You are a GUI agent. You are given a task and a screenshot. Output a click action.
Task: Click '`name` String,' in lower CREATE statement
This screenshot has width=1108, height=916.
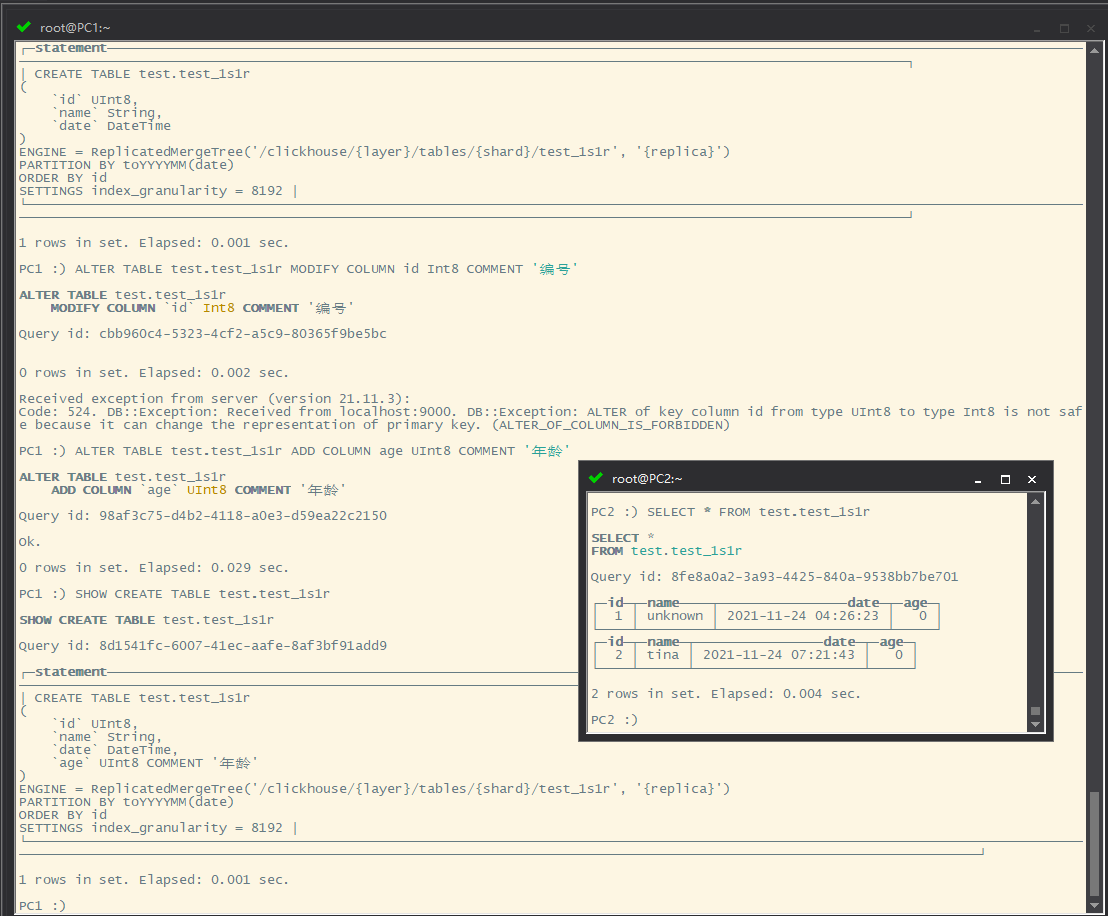[107, 736]
